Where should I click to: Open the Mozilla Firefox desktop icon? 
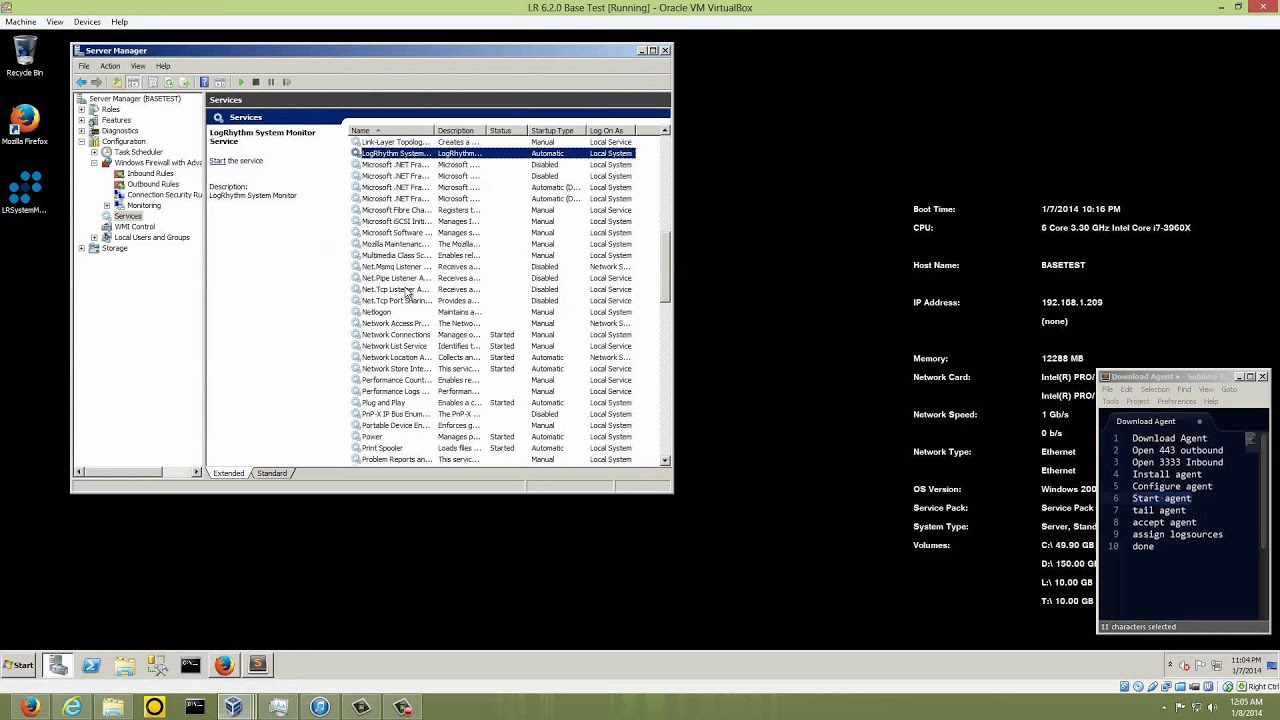coord(24,125)
